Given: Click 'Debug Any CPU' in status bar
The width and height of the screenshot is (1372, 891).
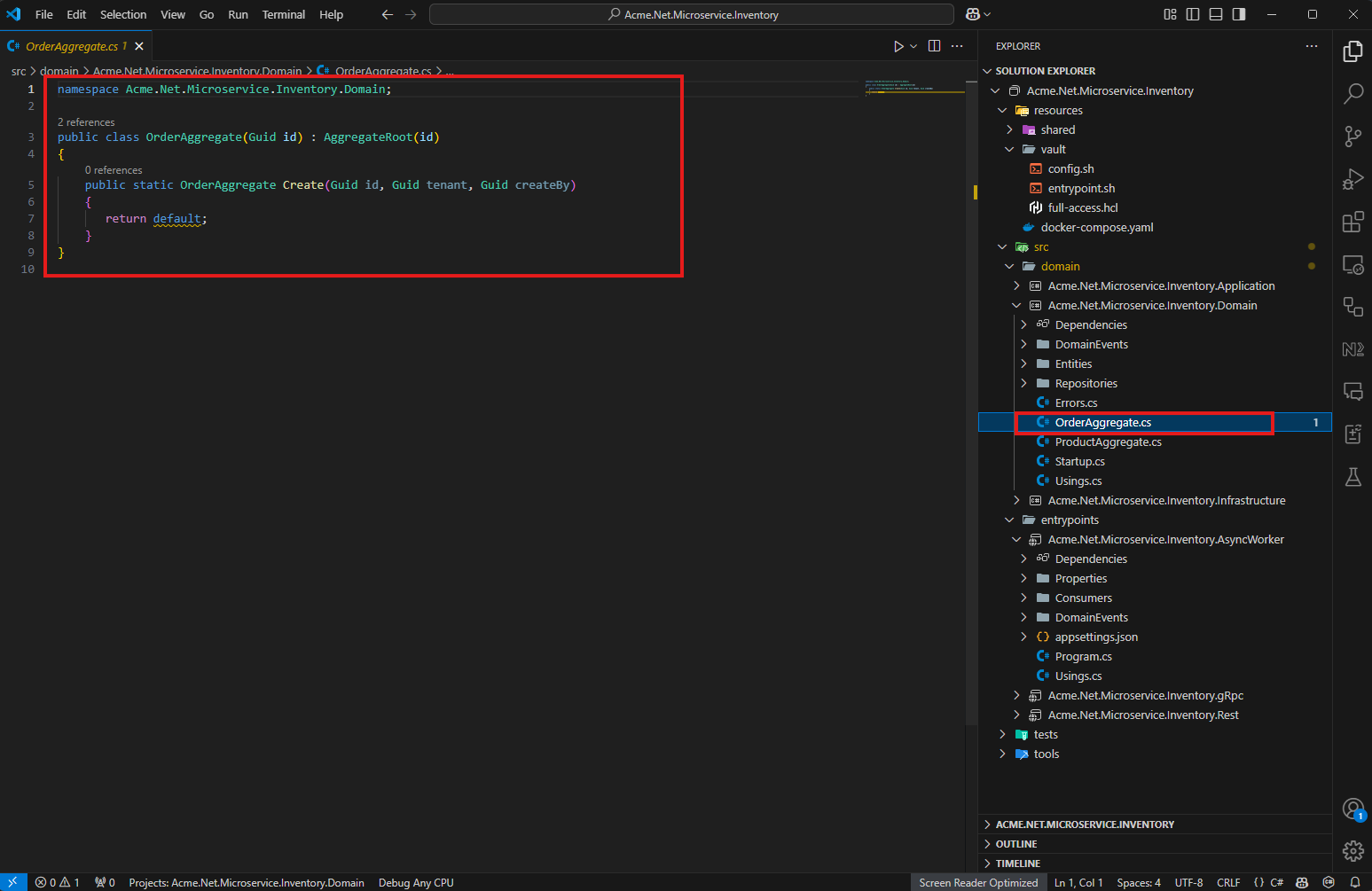Looking at the screenshot, I should click(416, 882).
